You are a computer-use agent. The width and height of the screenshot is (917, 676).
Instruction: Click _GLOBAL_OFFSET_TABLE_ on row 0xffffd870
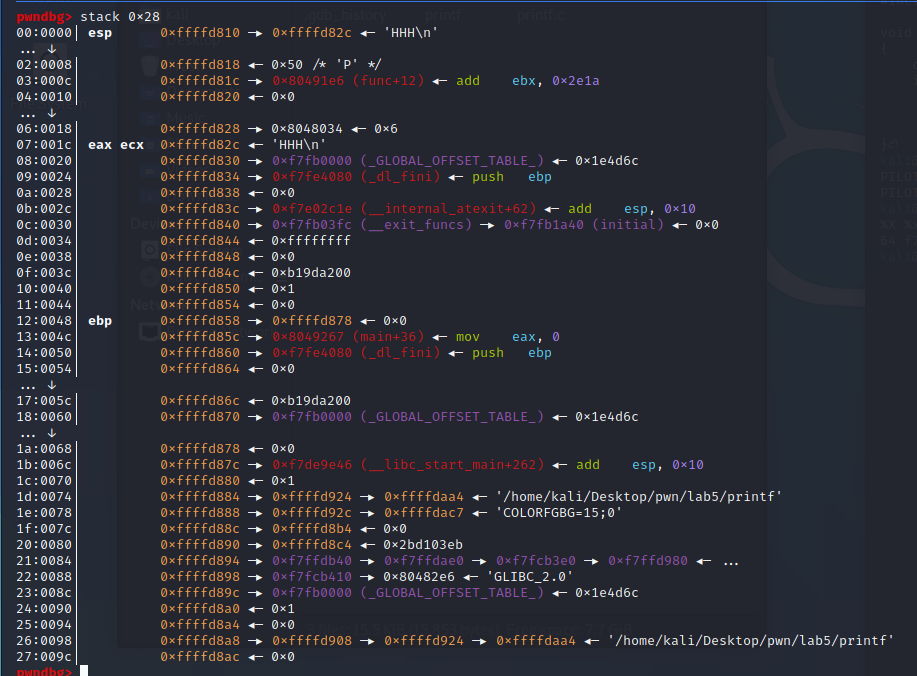[452, 417]
